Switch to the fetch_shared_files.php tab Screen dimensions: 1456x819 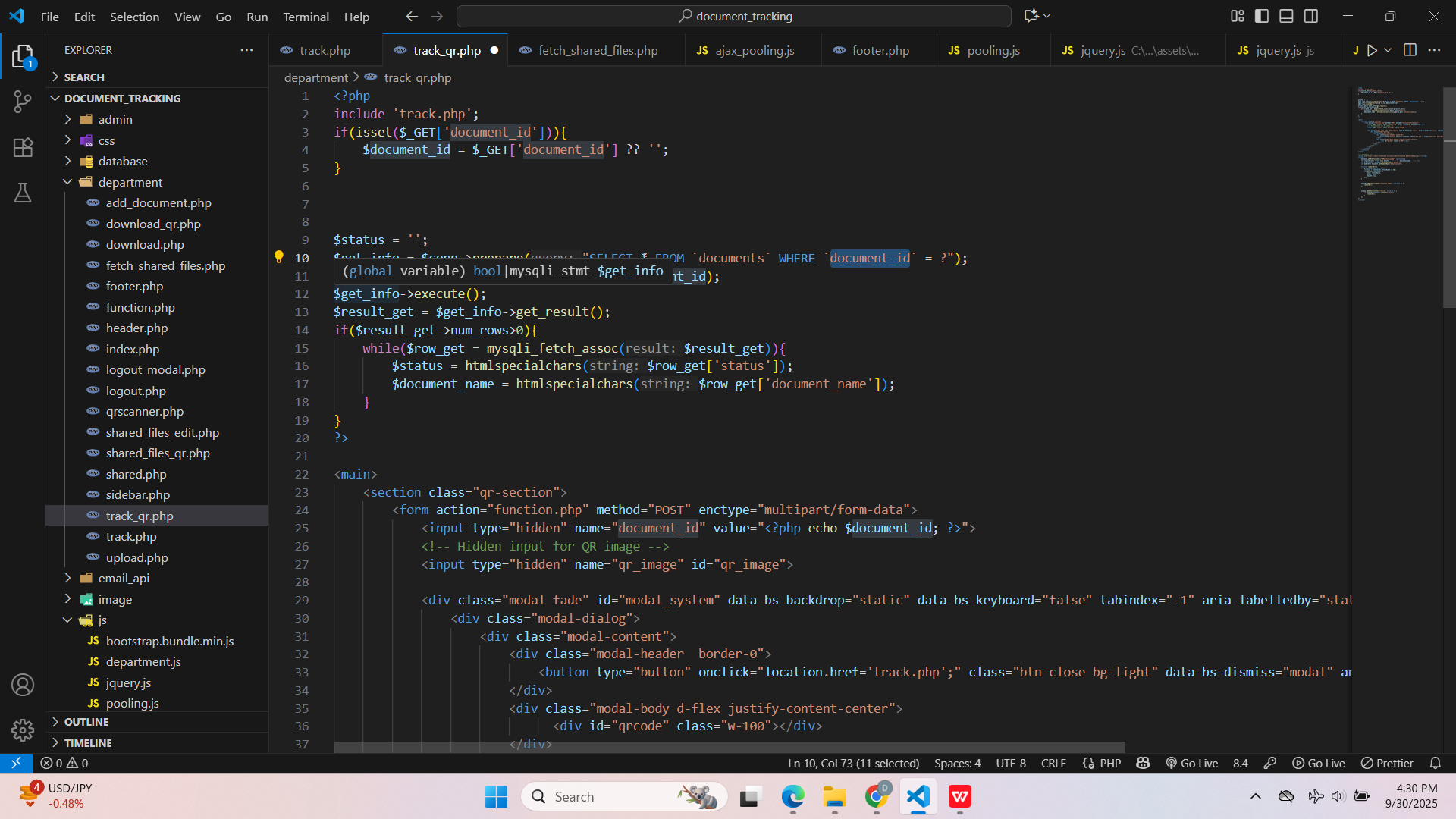(598, 50)
